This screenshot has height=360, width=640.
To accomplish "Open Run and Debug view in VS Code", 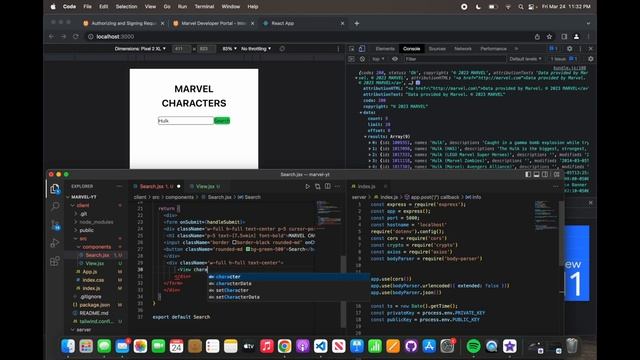I will (x=55, y=243).
